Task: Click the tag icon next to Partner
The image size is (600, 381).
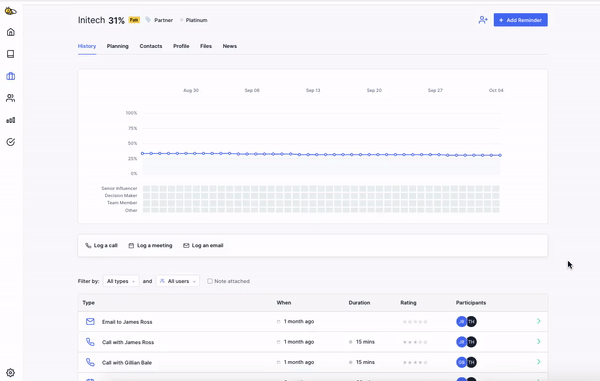Action: point(148,20)
